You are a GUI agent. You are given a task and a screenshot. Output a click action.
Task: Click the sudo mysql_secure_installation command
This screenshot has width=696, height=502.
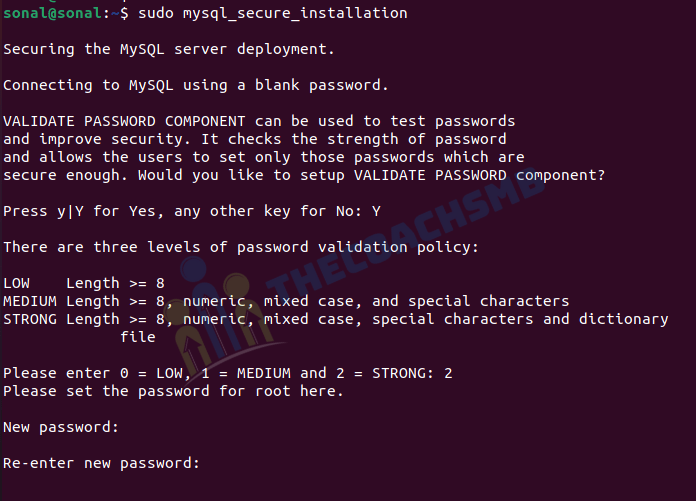[273, 13]
